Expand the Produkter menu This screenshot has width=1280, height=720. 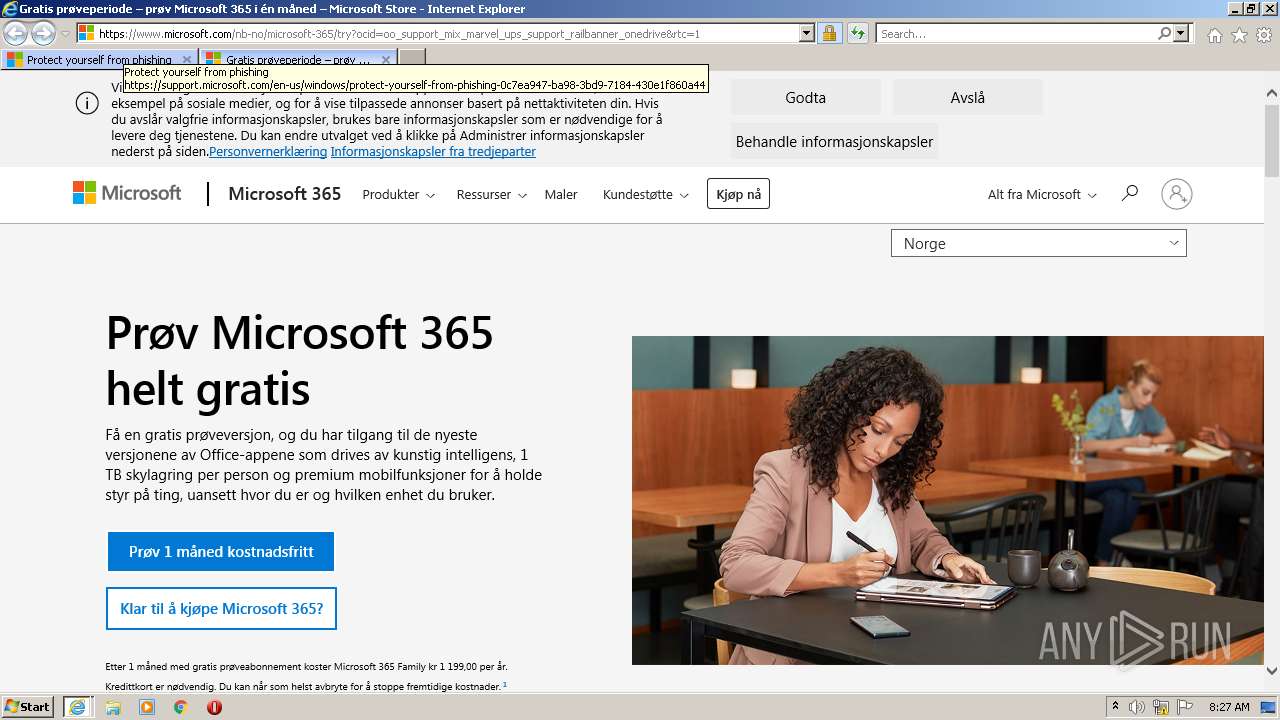(x=398, y=194)
